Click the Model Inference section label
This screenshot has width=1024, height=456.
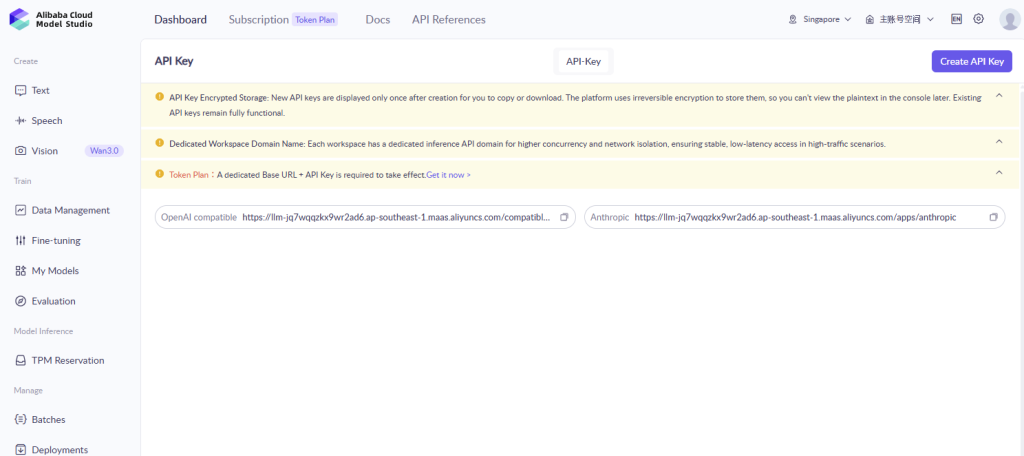pyautogui.click(x=43, y=331)
